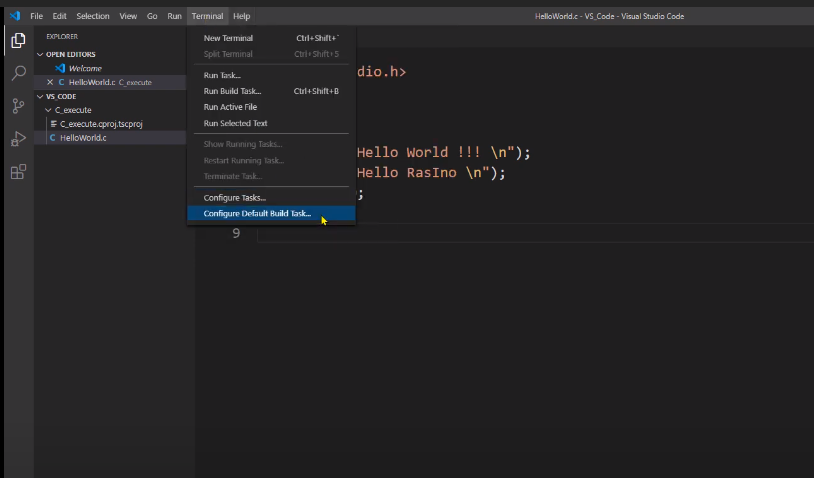Click the C file icon of HelloWorld.c in Open Editors
Image resolution: width=814 pixels, height=478 pixels.
pos(61,82)
